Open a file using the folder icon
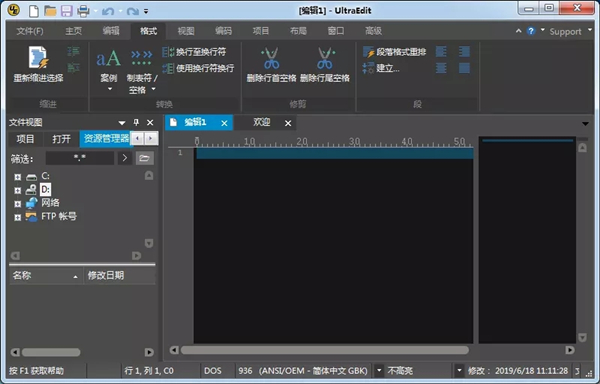600x384 pixels. [50, 11]
